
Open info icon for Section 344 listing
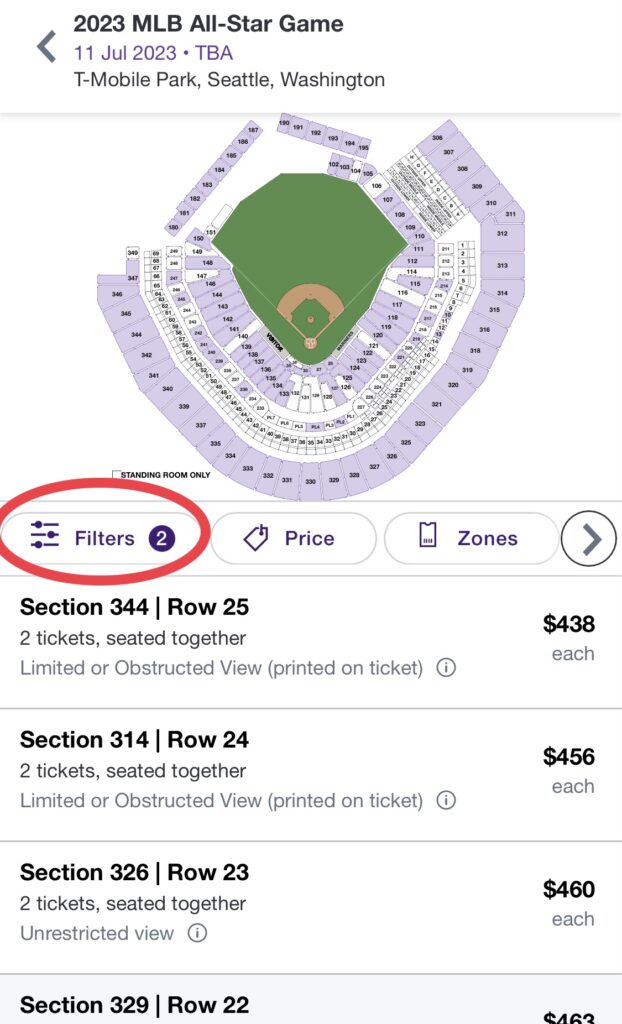point(447,668)
